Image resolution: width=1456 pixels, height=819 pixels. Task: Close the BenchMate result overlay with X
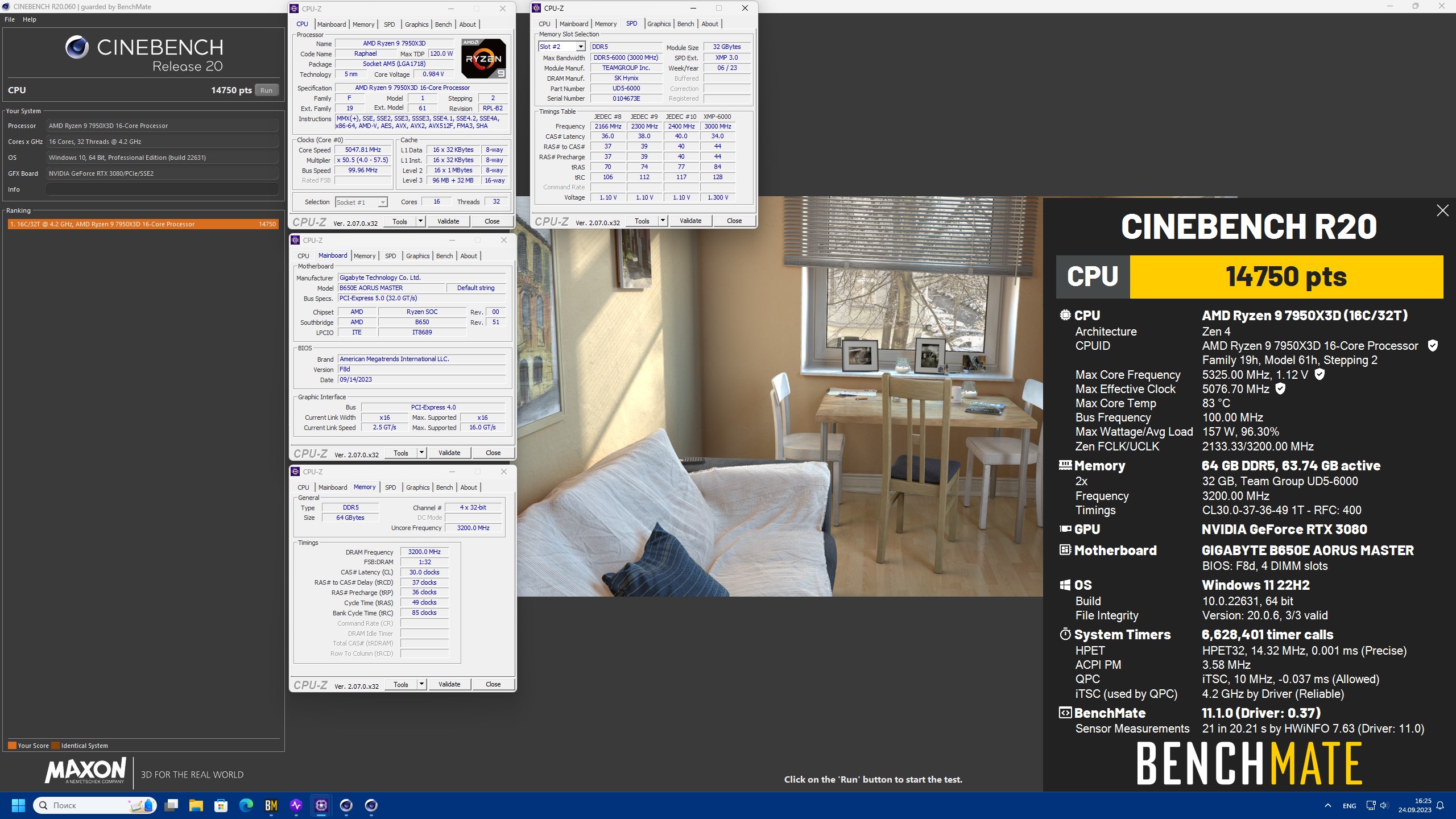(1442, 210)
